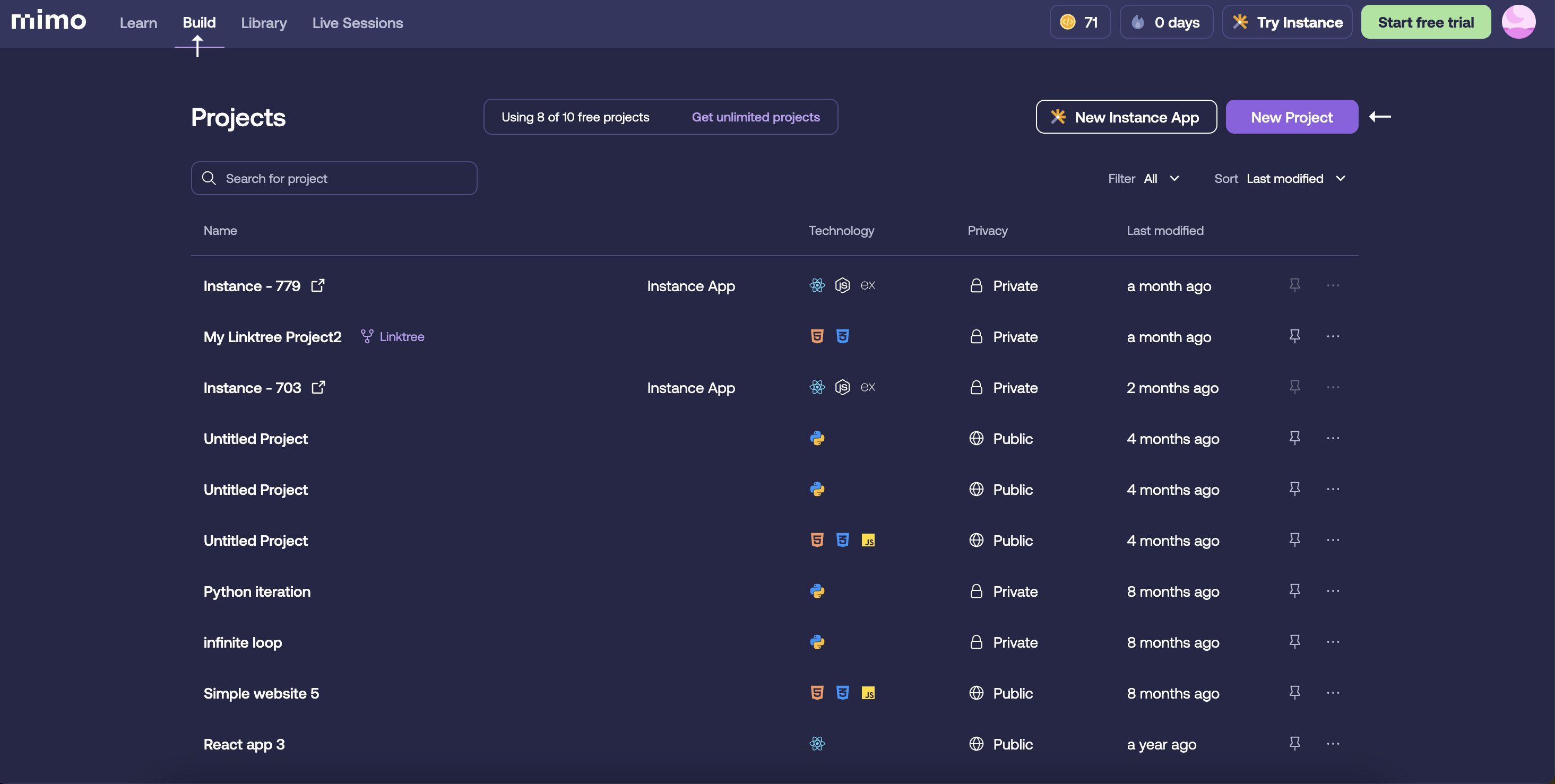
Task: Click the streak flame icon showing 0 days
Action: [1138, 22]
